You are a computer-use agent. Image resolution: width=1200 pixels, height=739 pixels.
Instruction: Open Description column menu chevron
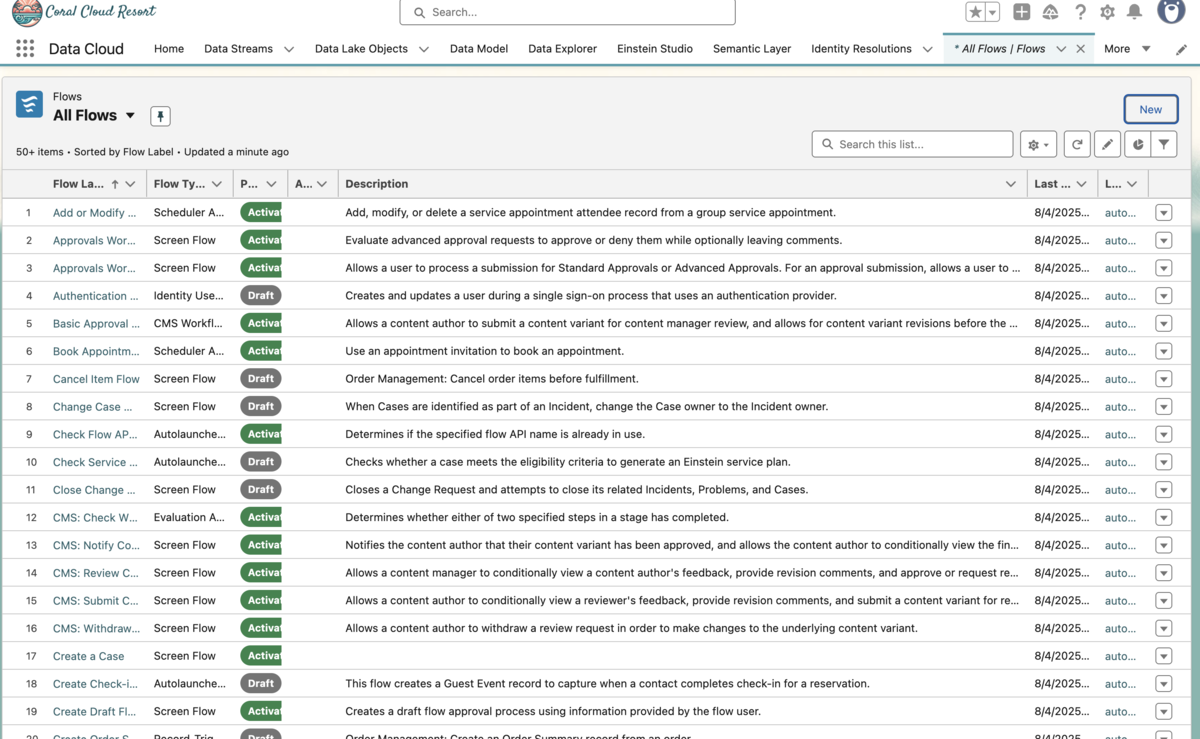coord(1011,184)
